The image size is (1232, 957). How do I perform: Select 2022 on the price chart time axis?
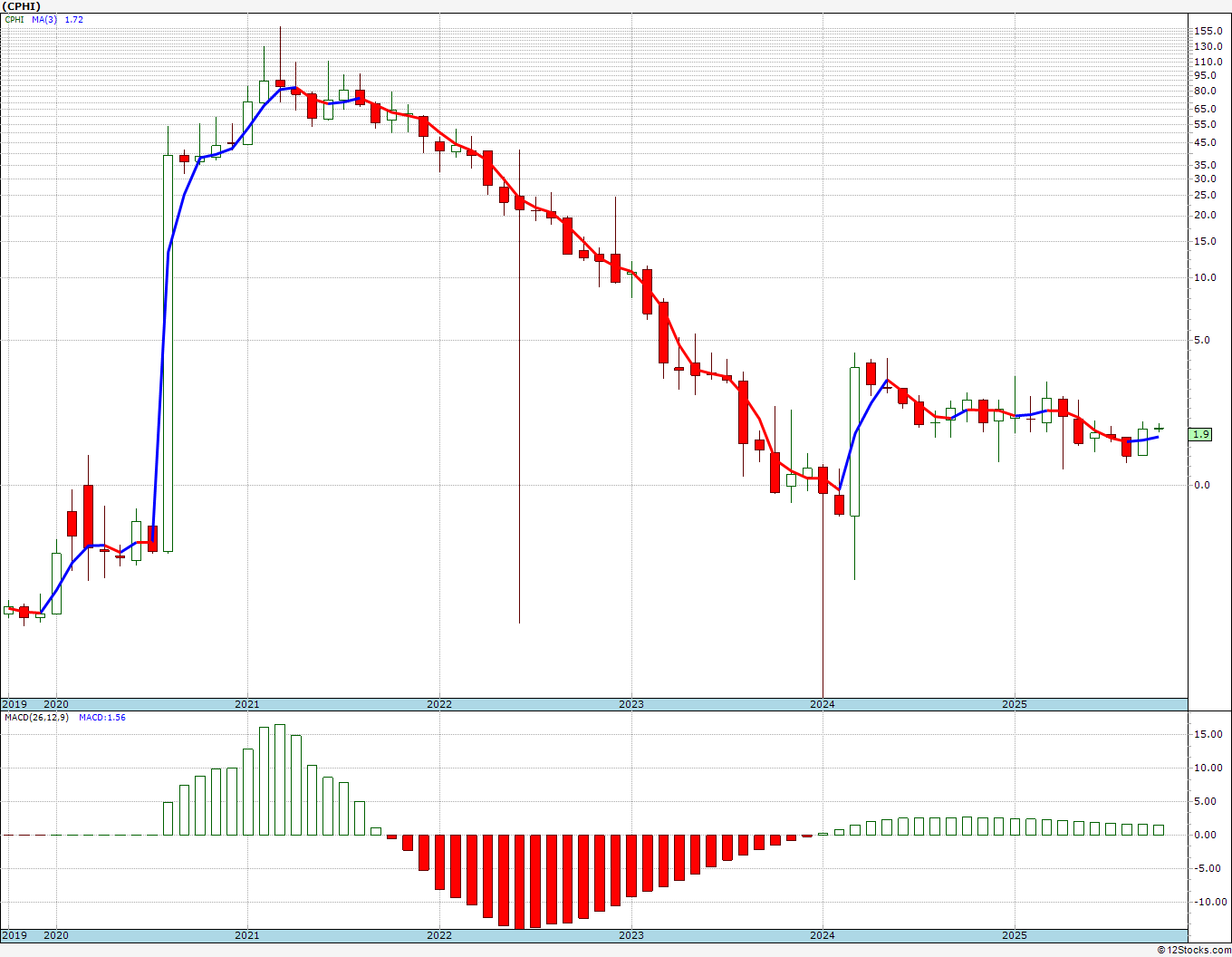tap(439, 704)
